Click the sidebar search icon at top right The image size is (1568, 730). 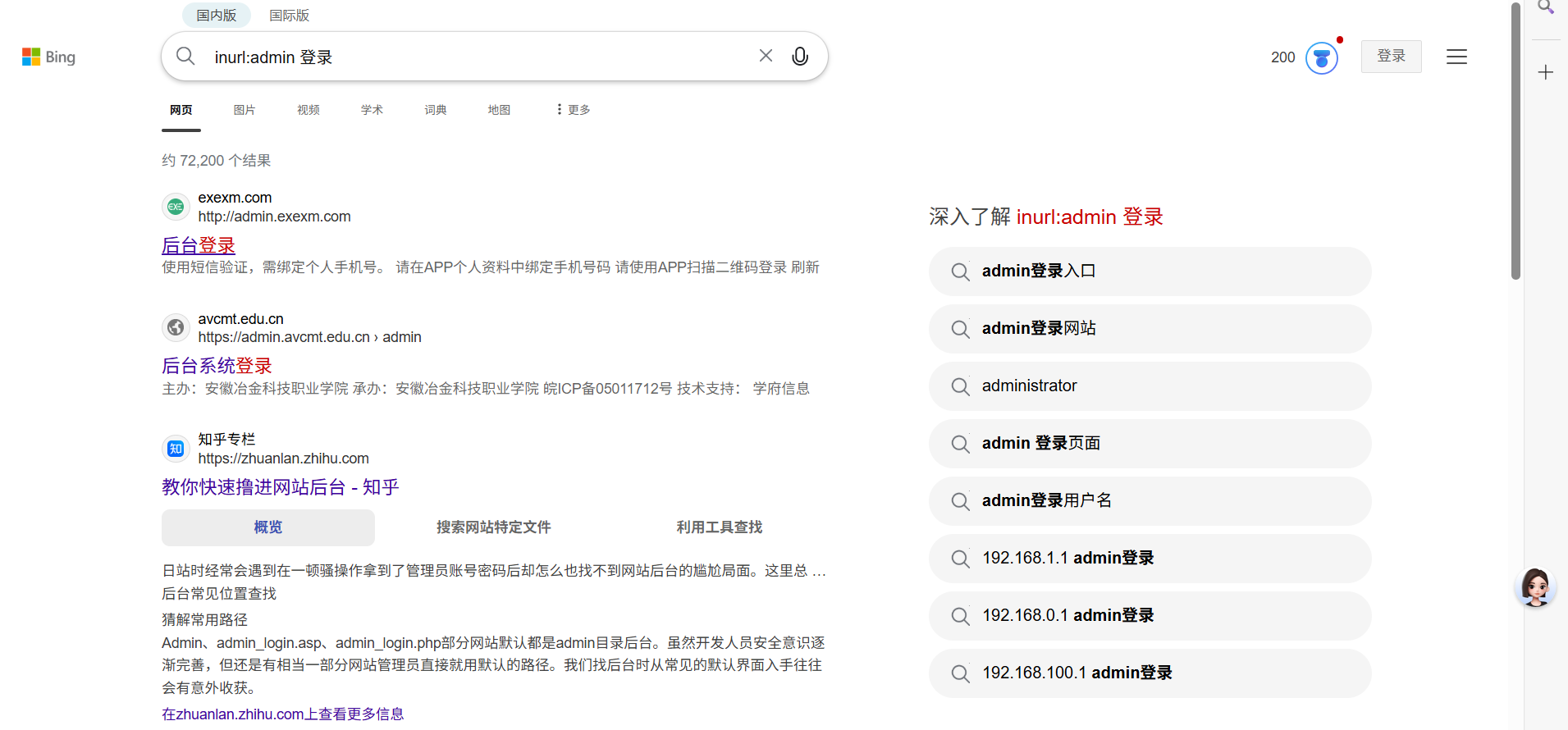(1546, 7)
